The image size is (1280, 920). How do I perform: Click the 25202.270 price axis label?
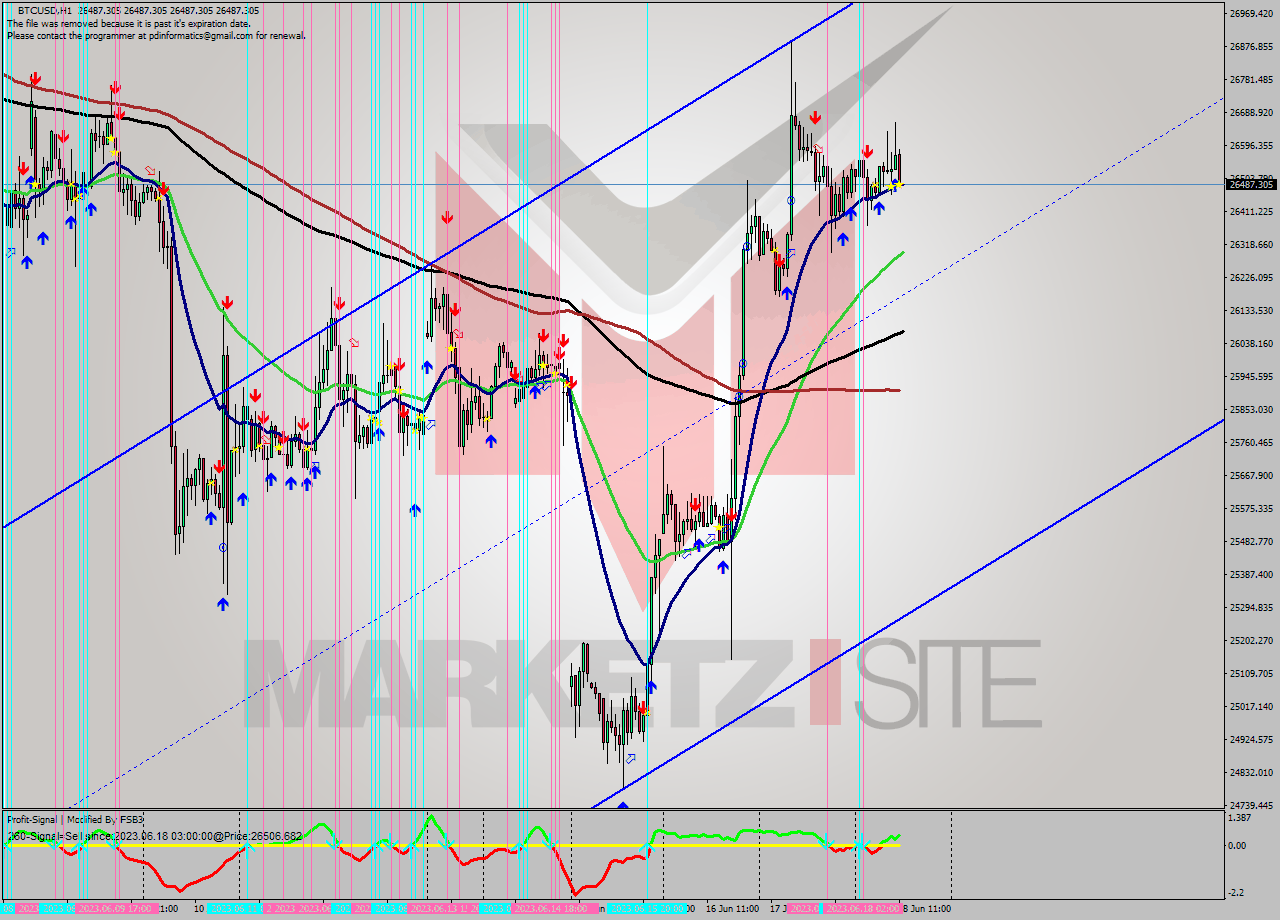coord(1251,641)
